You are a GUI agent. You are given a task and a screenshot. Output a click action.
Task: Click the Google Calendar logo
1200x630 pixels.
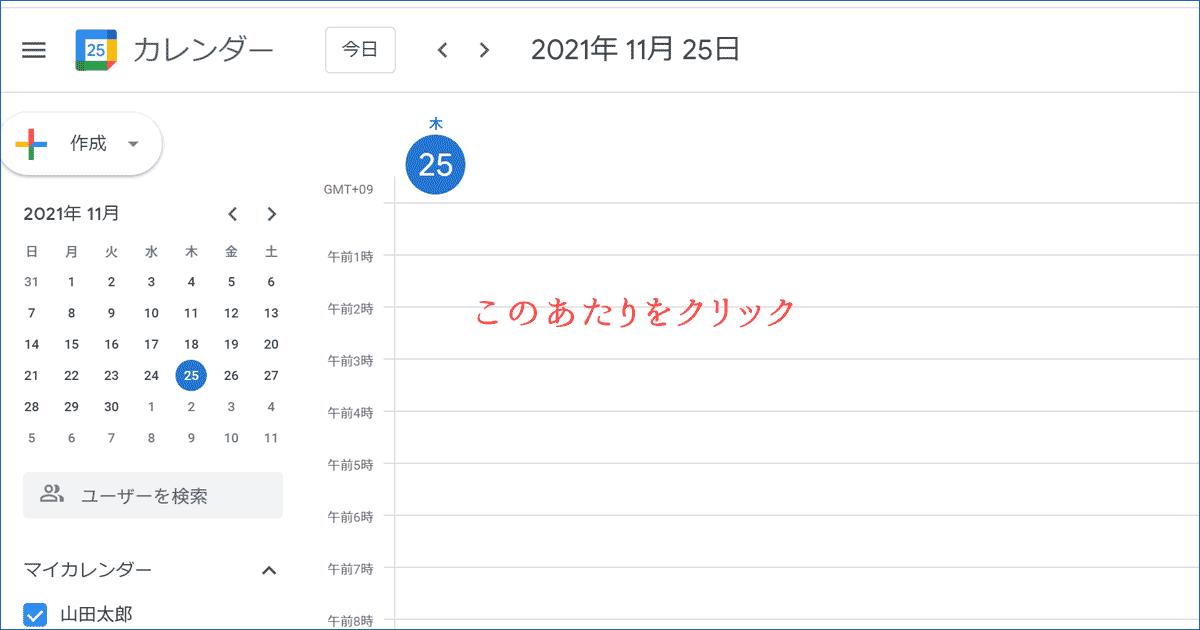coord(93,49)
